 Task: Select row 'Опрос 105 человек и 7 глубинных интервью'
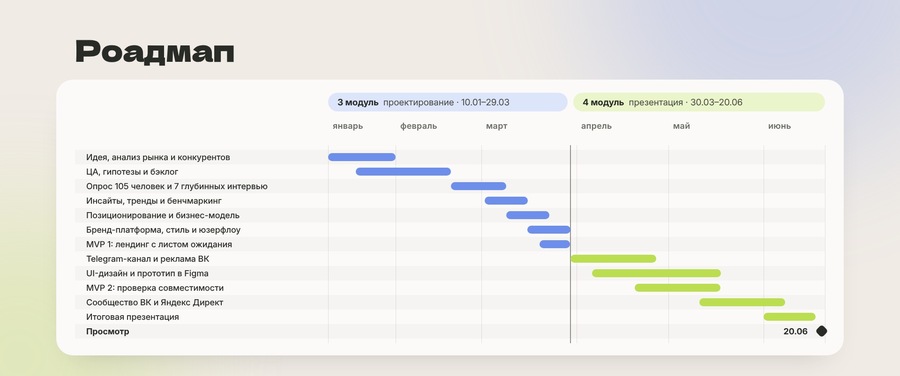click(450, 186)
